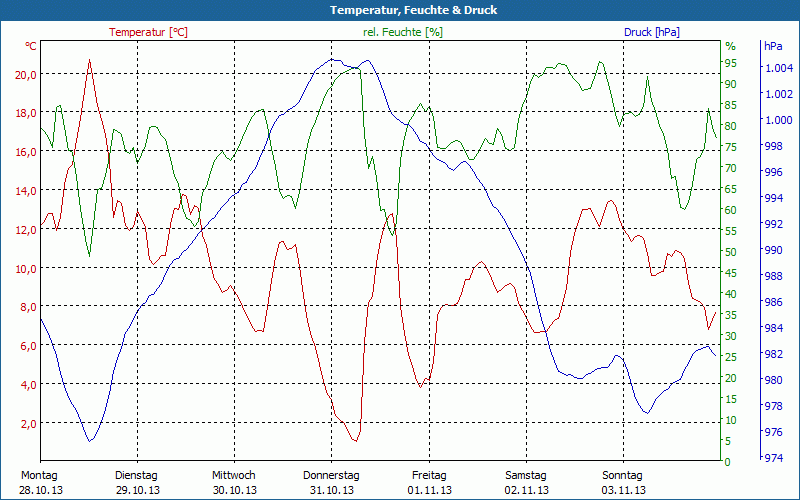Click the green 'rel. Feuchte [%]' legend label

(403, 32)
